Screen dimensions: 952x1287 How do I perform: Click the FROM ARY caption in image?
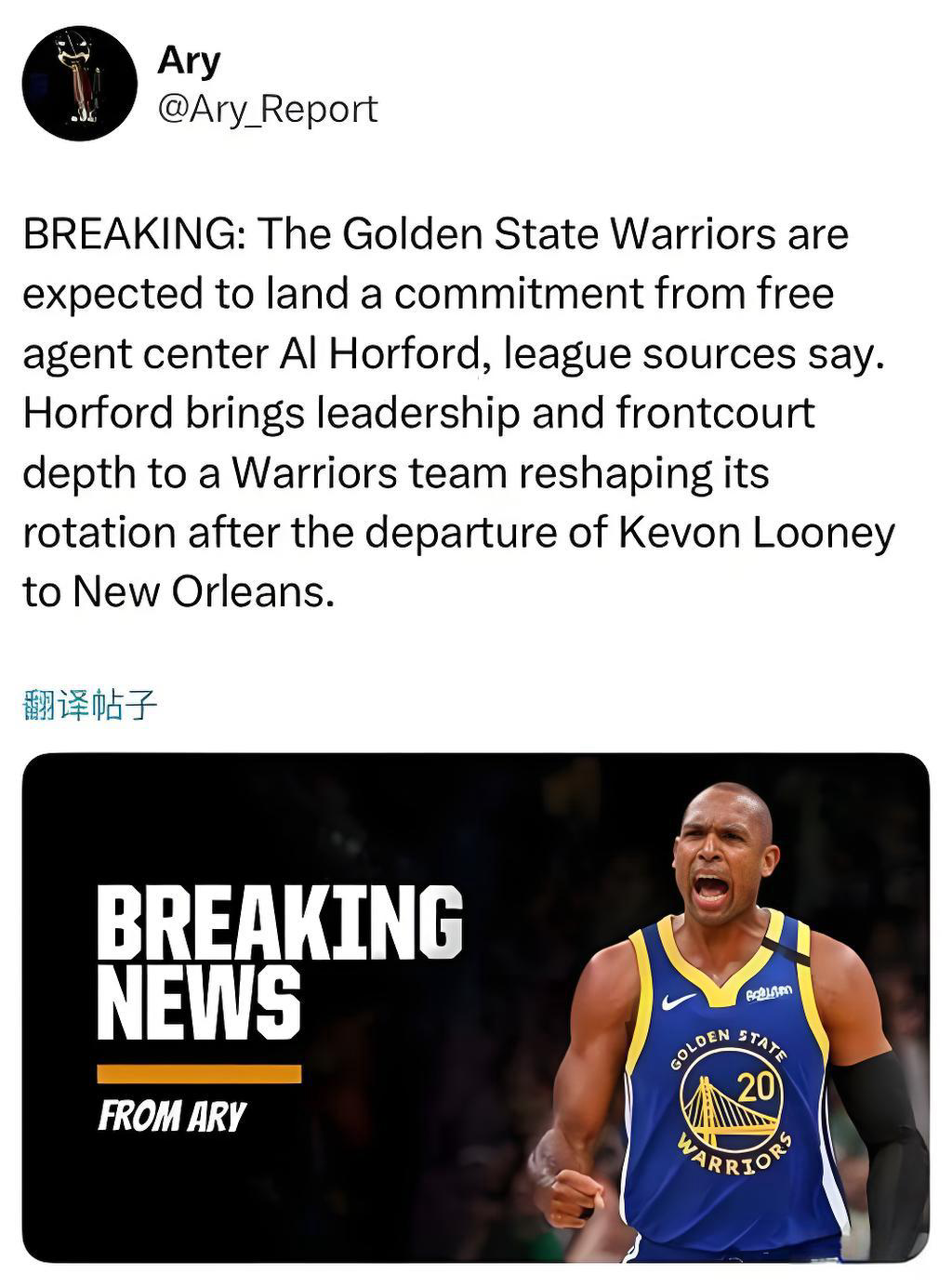(x=172, y=1116)
